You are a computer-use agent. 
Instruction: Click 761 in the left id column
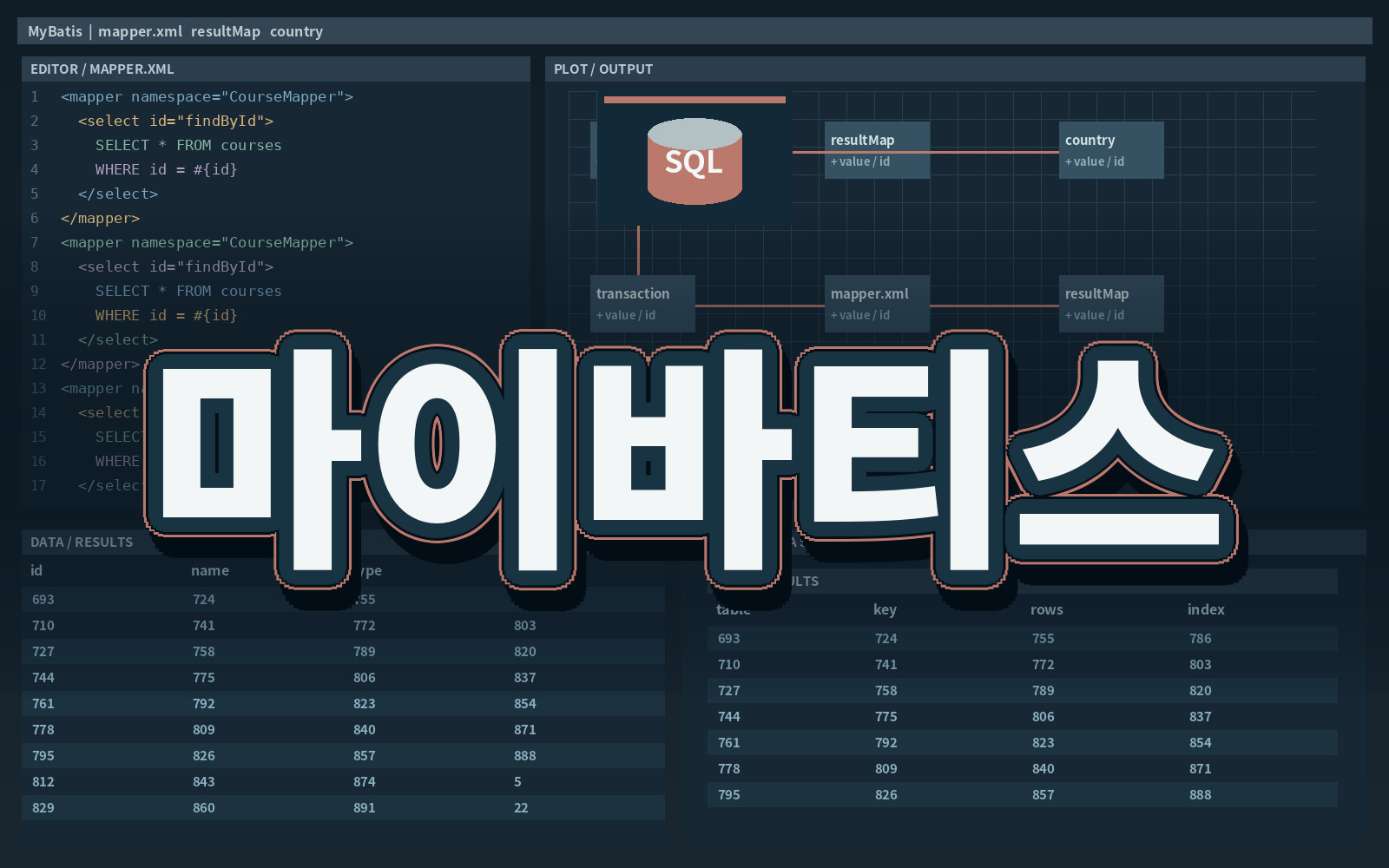(43, 703)
